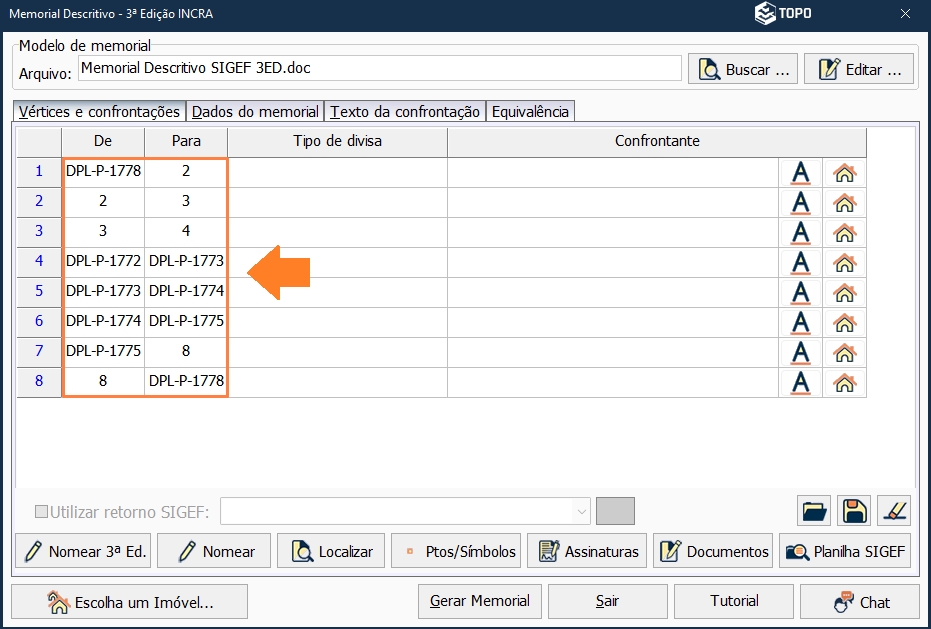
Task: Switch to the Equivalência tab
Action: 530,112
